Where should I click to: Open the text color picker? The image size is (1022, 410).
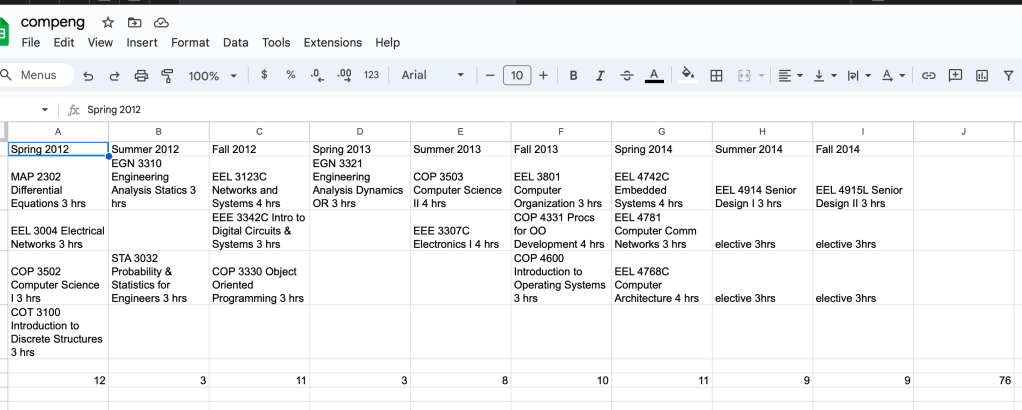654,76
